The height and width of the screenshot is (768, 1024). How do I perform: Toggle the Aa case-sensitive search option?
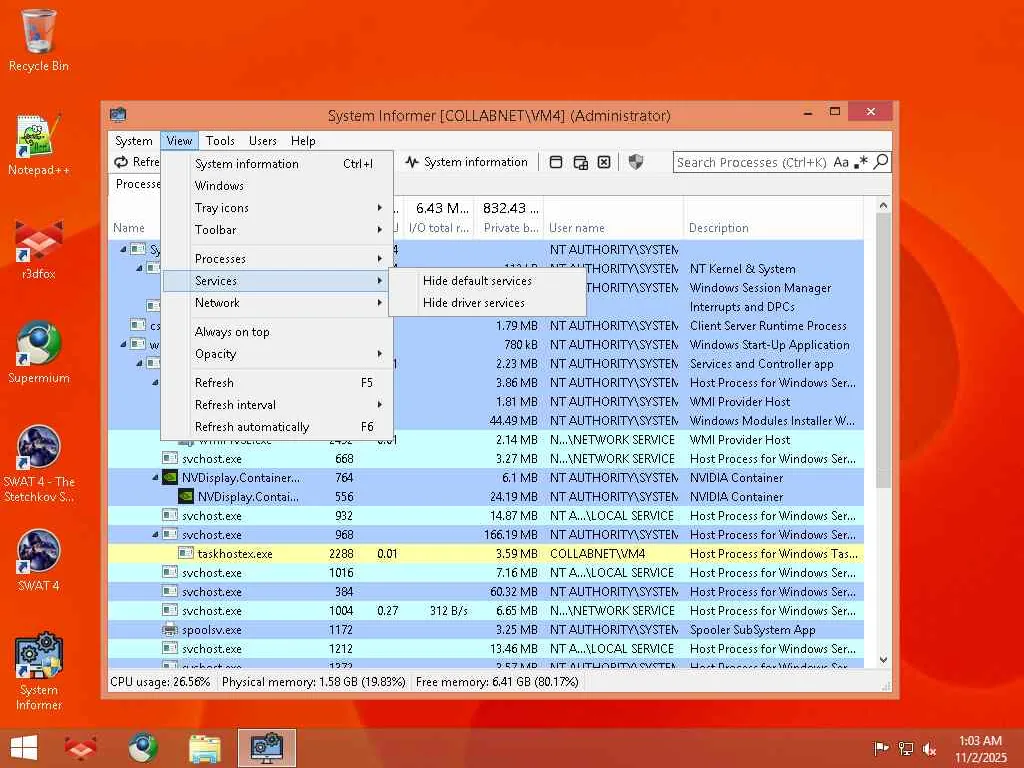click(x=840, y=162)
